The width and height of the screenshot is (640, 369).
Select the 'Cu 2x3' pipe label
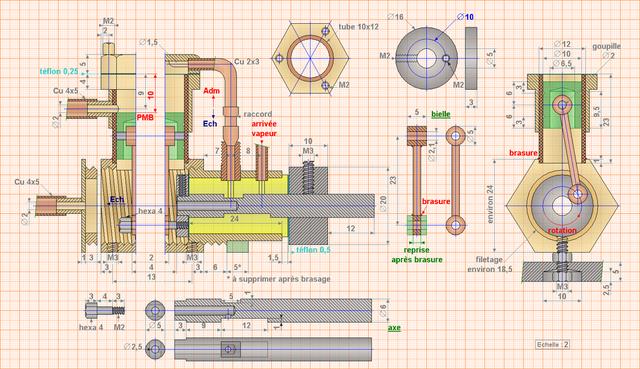pyautogui.click(x=246, y=62)
